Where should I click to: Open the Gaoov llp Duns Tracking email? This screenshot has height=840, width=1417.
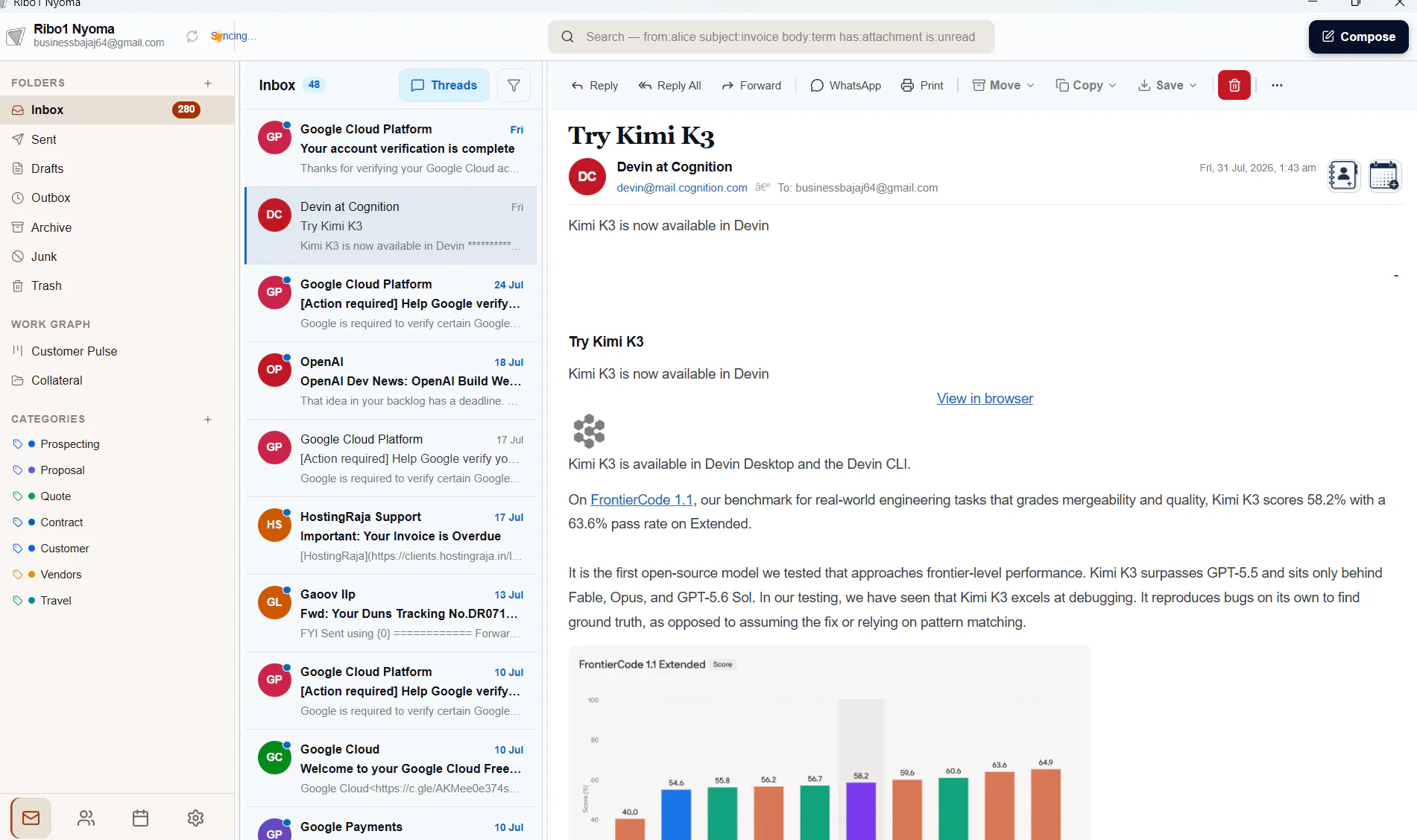point(391,613)
